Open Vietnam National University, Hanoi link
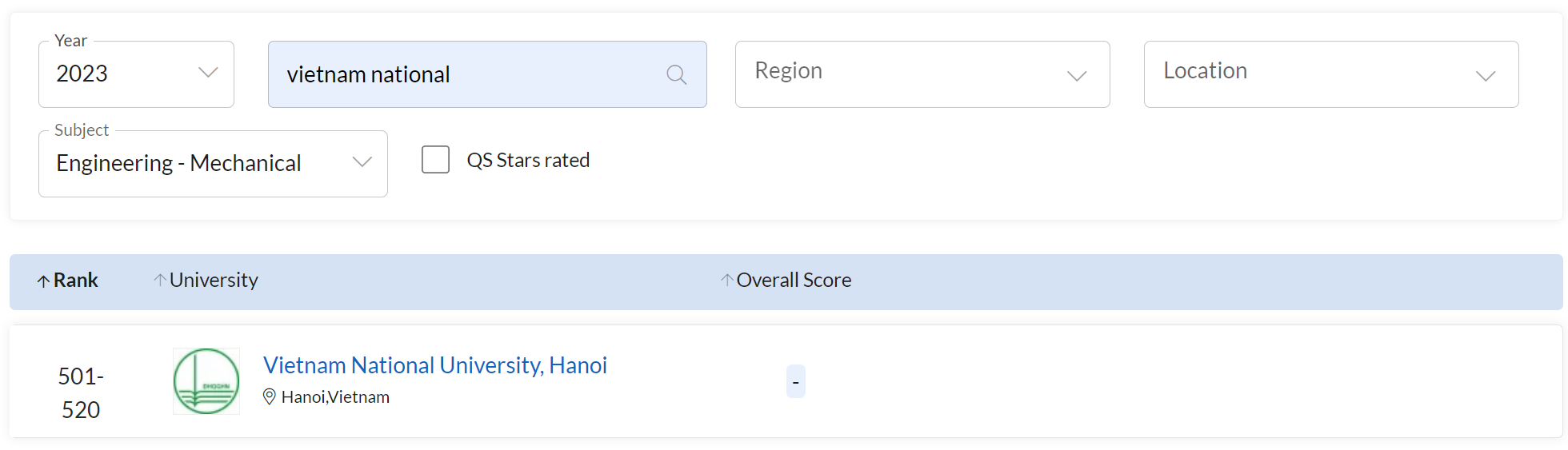1568x450 pixels. [x=434, y=365]
